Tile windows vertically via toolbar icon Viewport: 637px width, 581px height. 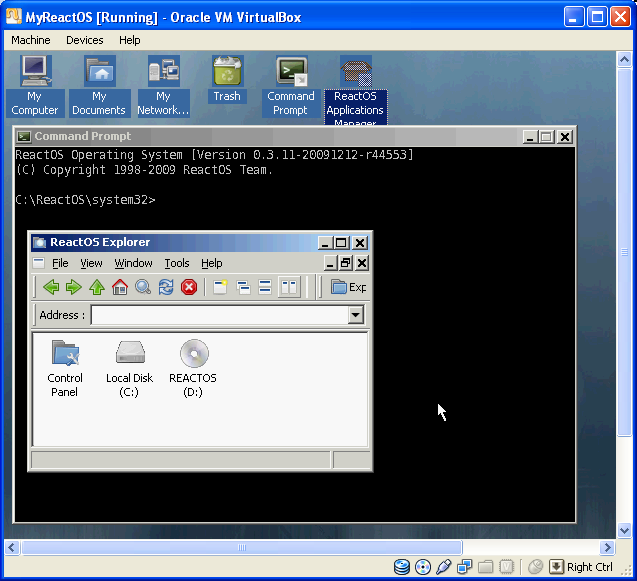pos(289,287)
